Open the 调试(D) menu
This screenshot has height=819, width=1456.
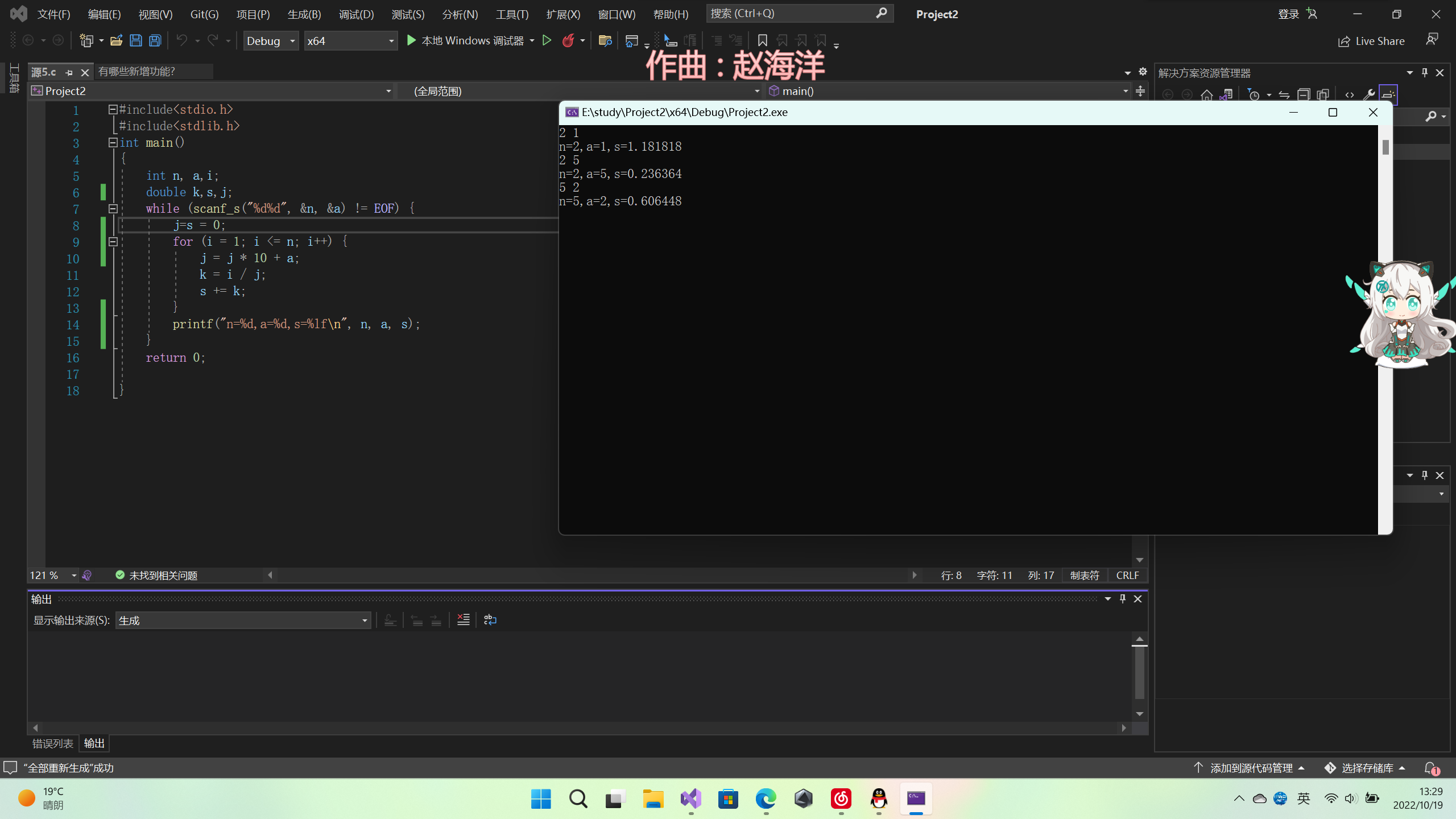pyautogui.click(x=356, y=14)
